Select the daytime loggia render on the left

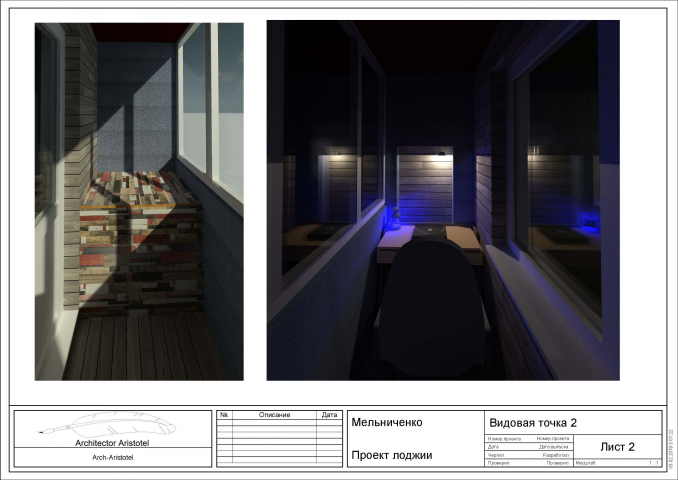point(139,202)
